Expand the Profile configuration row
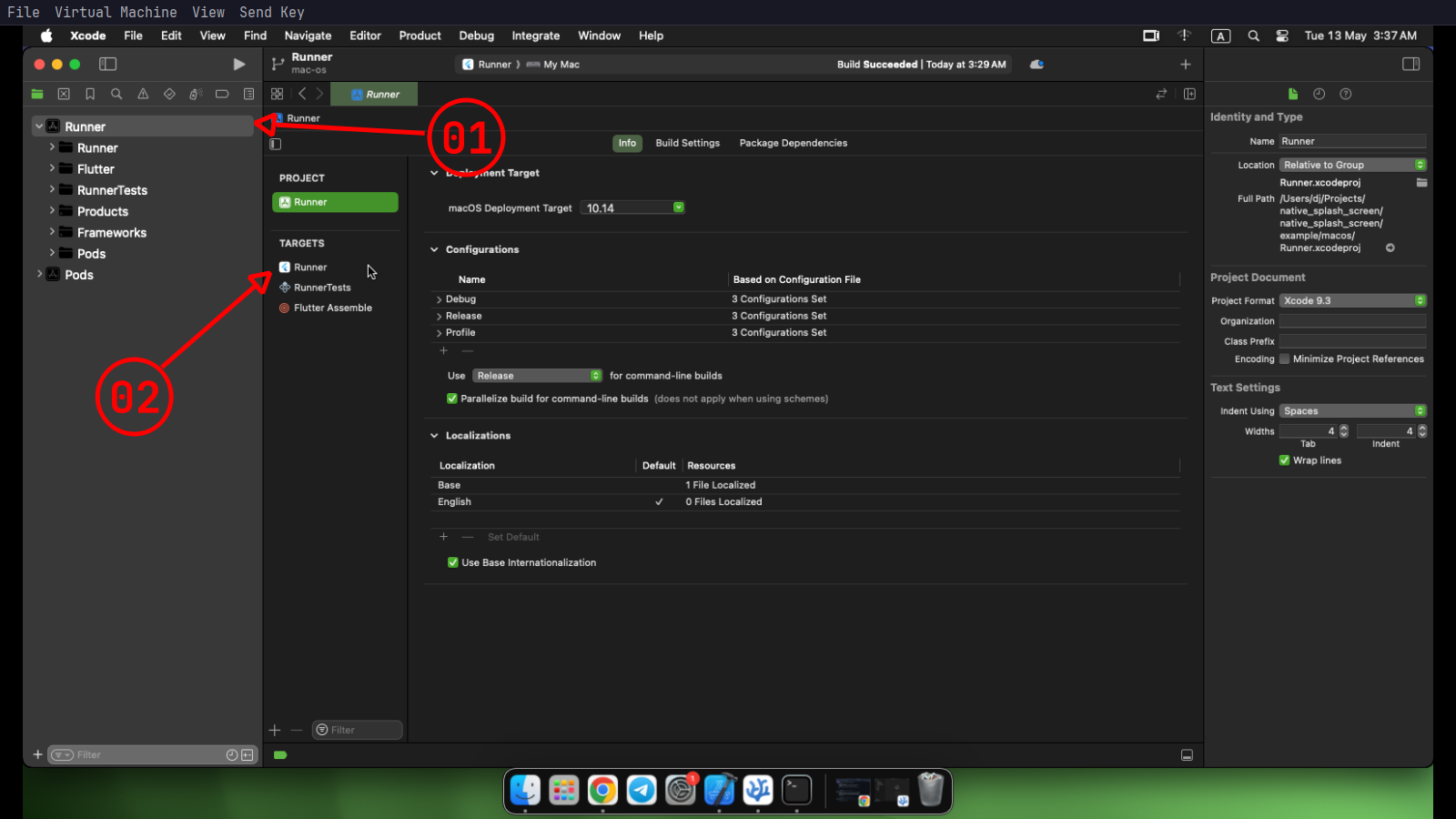The height and width of the screenshot is (819, 1456). 440,333
